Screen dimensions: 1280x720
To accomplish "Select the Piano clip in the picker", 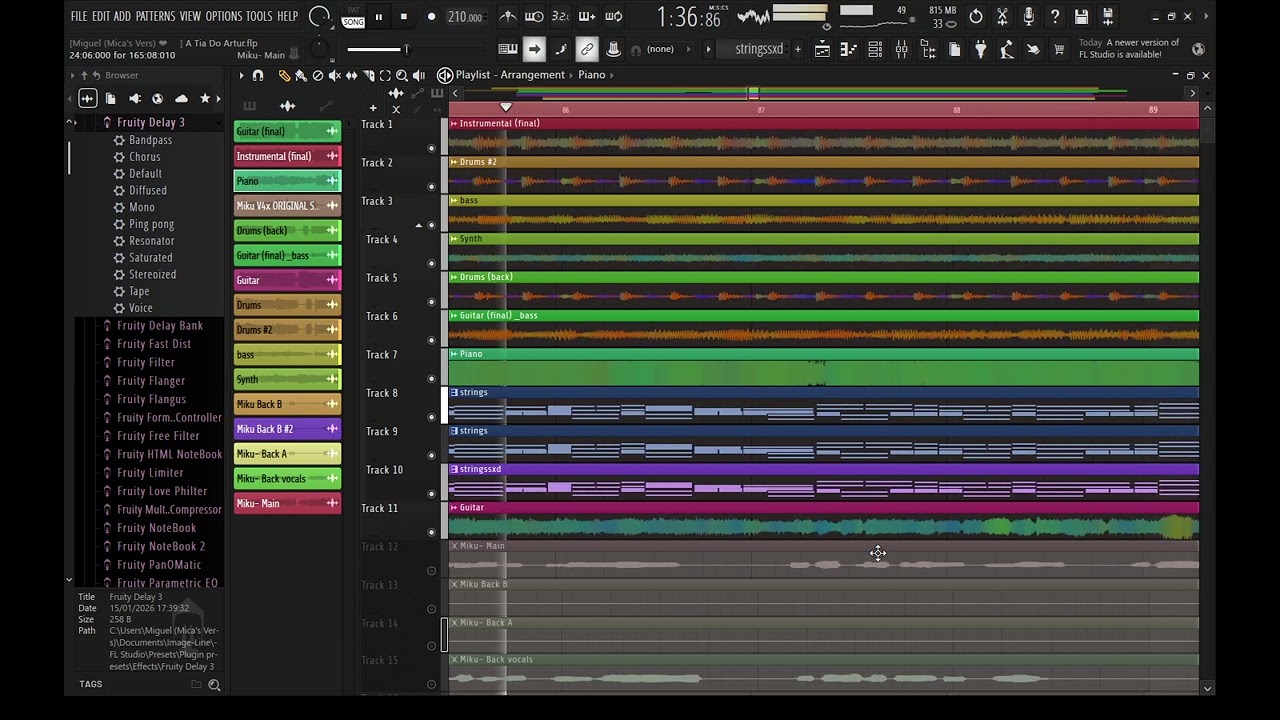I will click(x=287, y=181).
